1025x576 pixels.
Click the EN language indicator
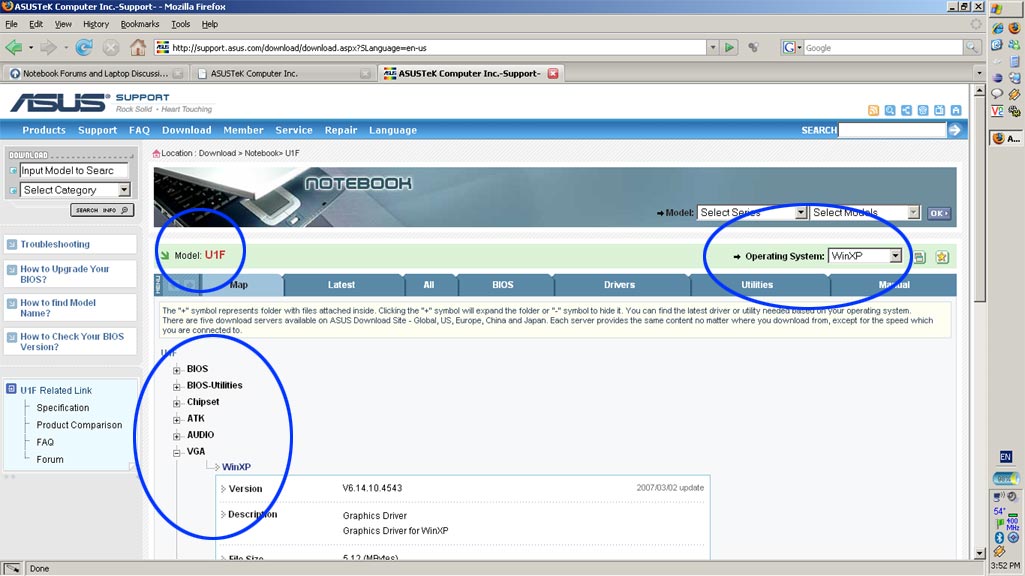click(x=1005, y=456)
